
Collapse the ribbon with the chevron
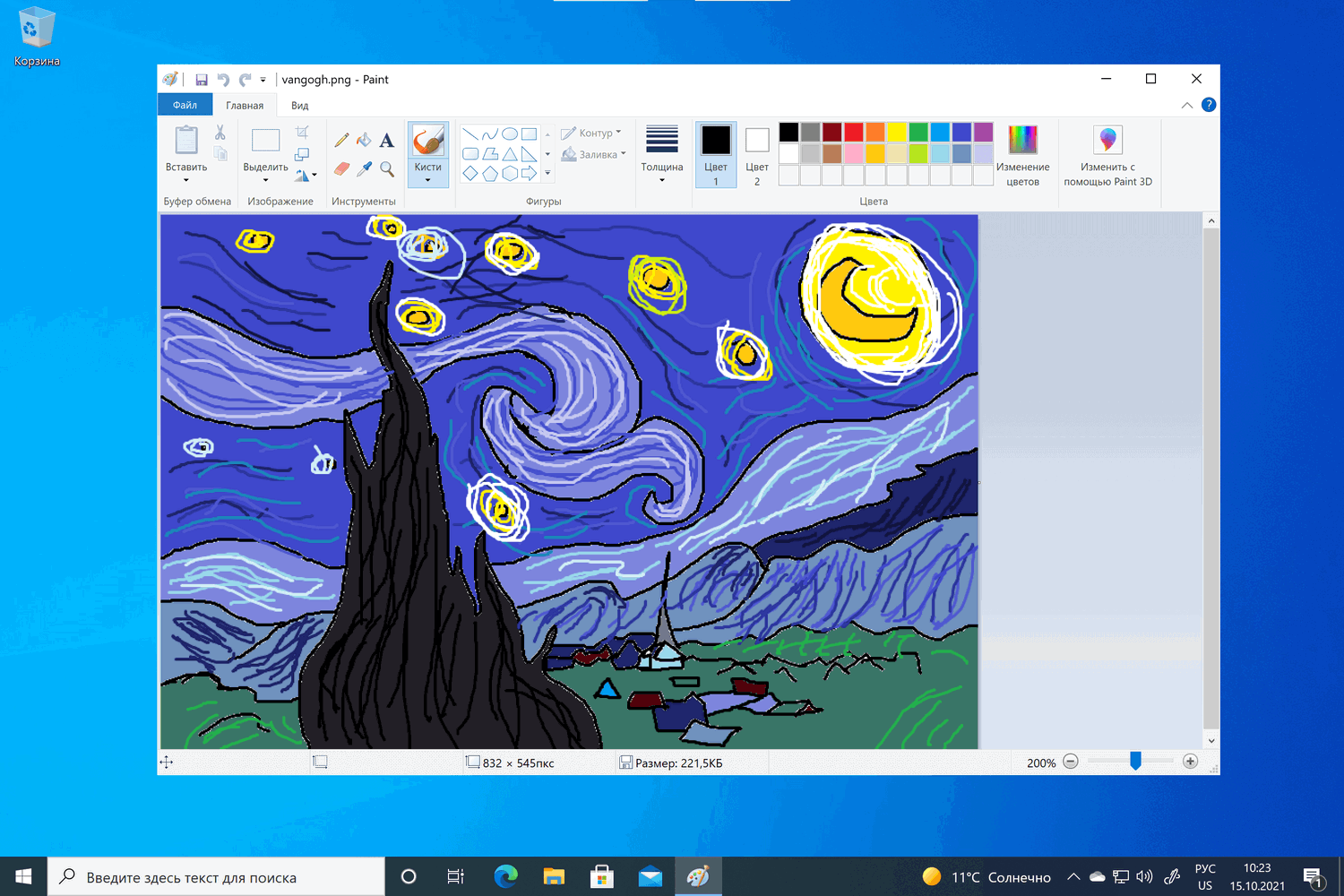coord(1187,105)
